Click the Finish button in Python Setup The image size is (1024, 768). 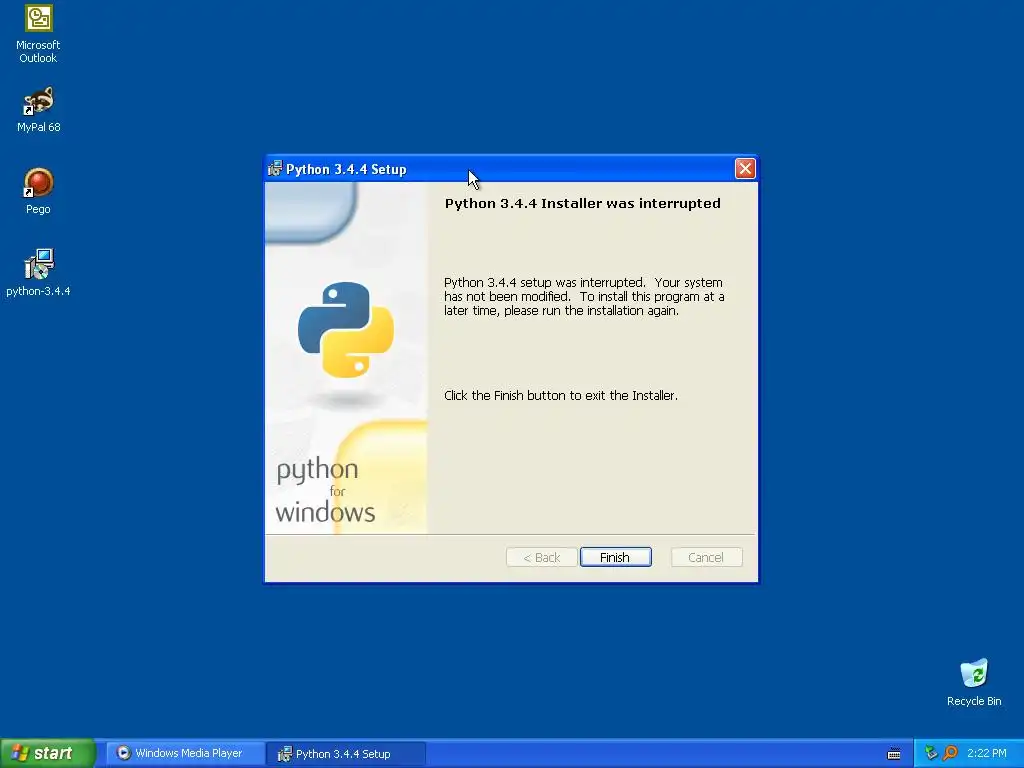click(x=615, y=557)
